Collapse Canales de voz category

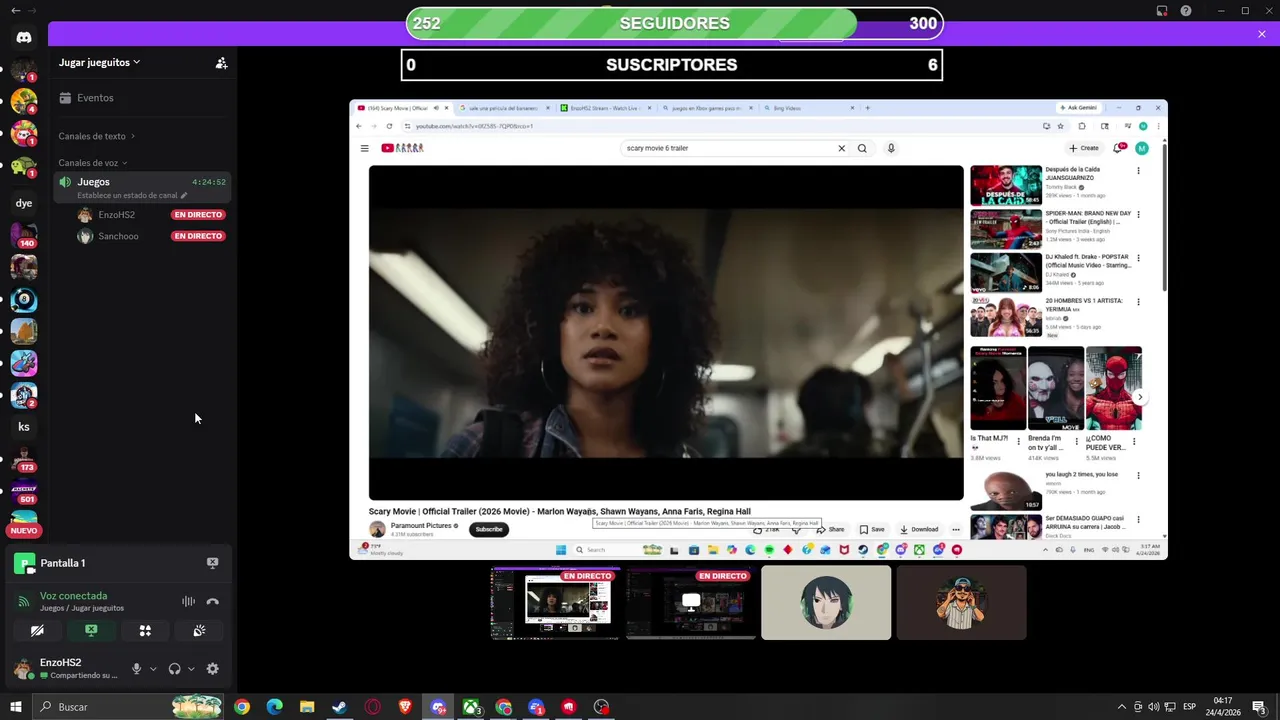tap(93, 163)
